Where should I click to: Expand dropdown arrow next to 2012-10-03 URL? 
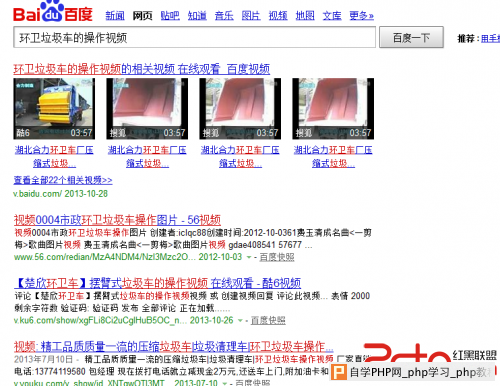248,257
